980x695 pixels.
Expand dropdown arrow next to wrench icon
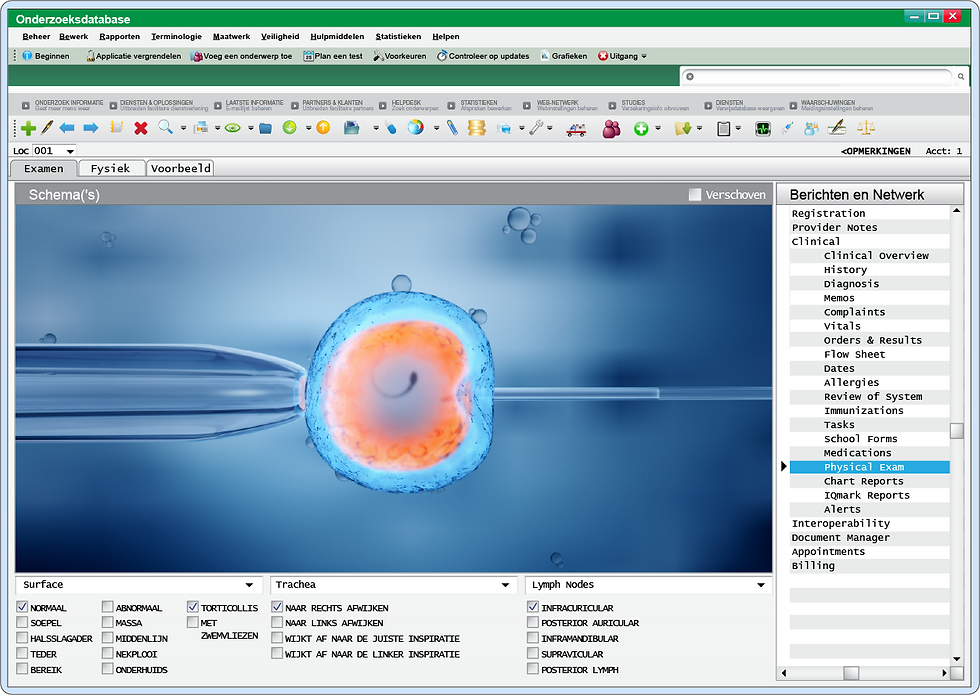point(550,128)
